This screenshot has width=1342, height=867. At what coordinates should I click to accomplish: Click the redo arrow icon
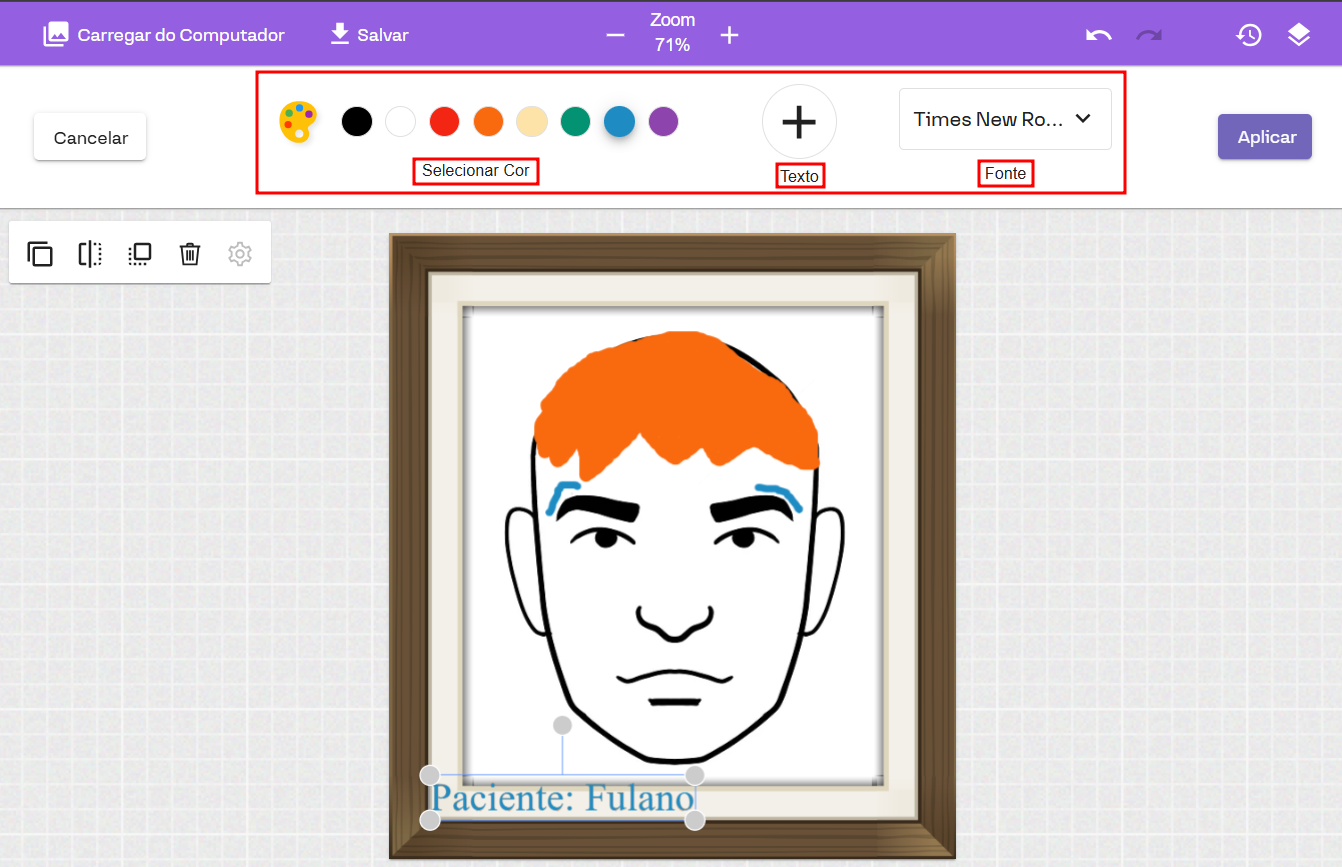coord(1149,35)
